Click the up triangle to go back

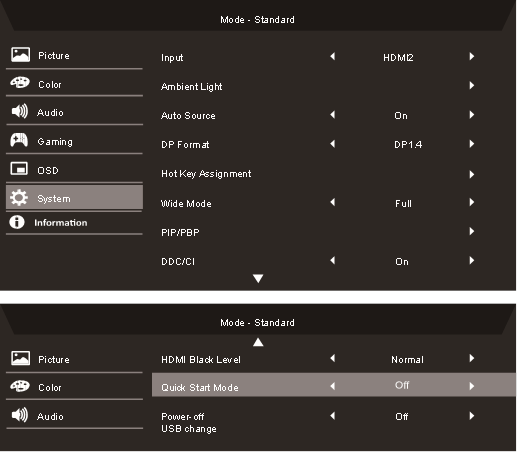[258, 342]
